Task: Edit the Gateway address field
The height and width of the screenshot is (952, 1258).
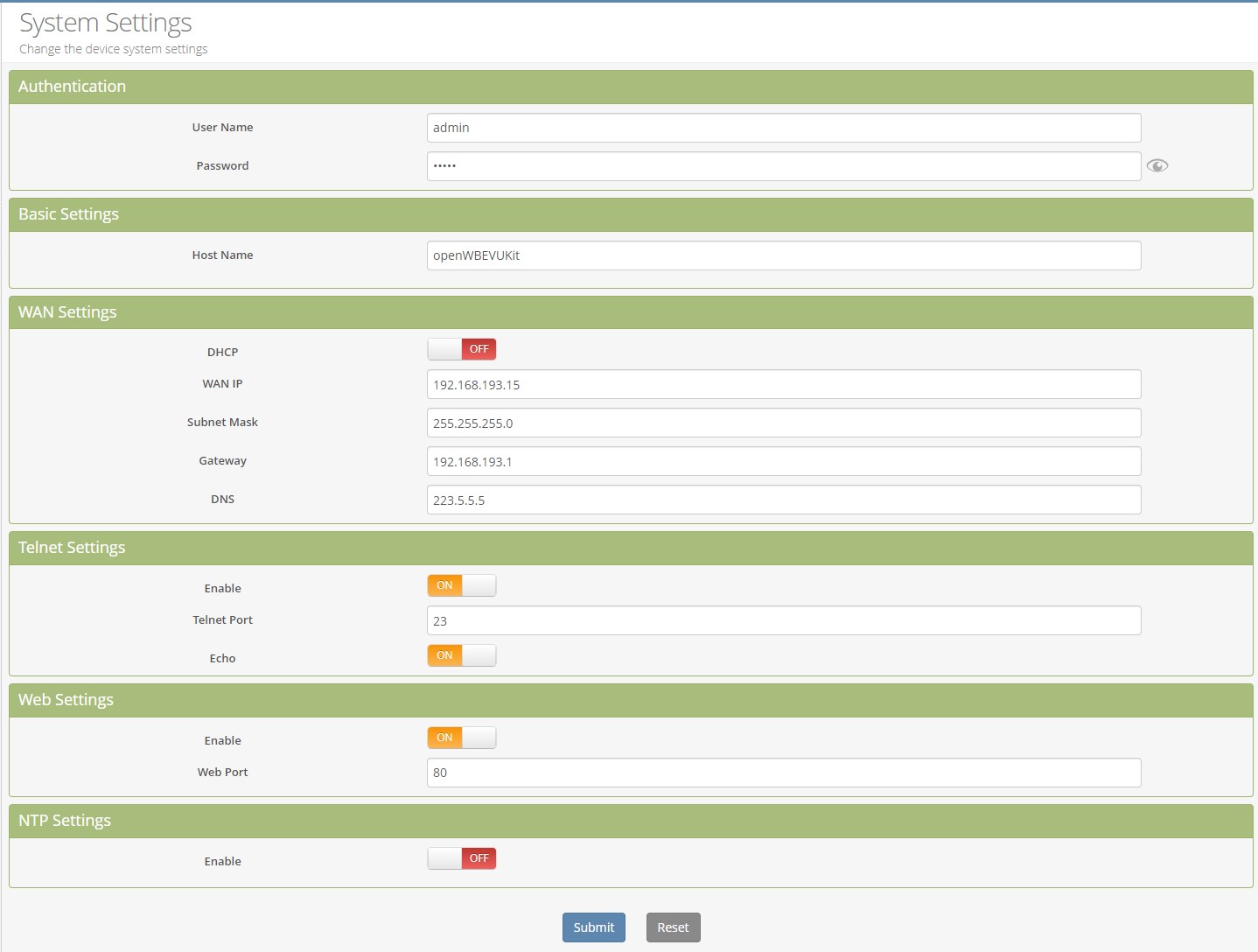Action: coord(784,462)
